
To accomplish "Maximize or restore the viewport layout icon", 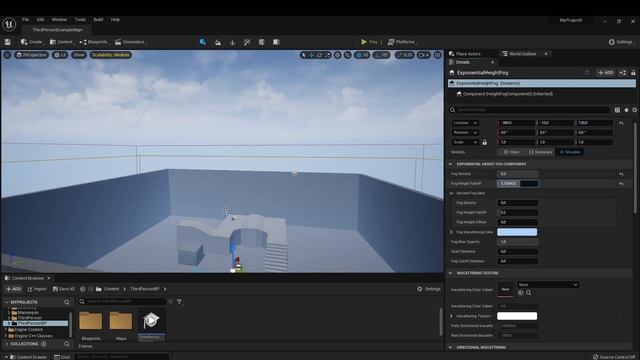I will pyautogui.click(x=438, y=55).
